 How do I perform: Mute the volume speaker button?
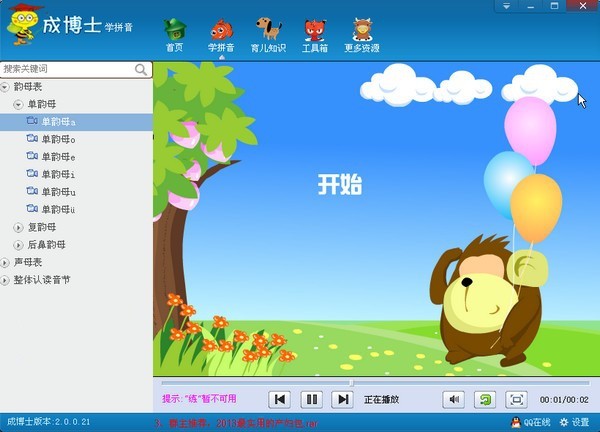click(454, 399)
